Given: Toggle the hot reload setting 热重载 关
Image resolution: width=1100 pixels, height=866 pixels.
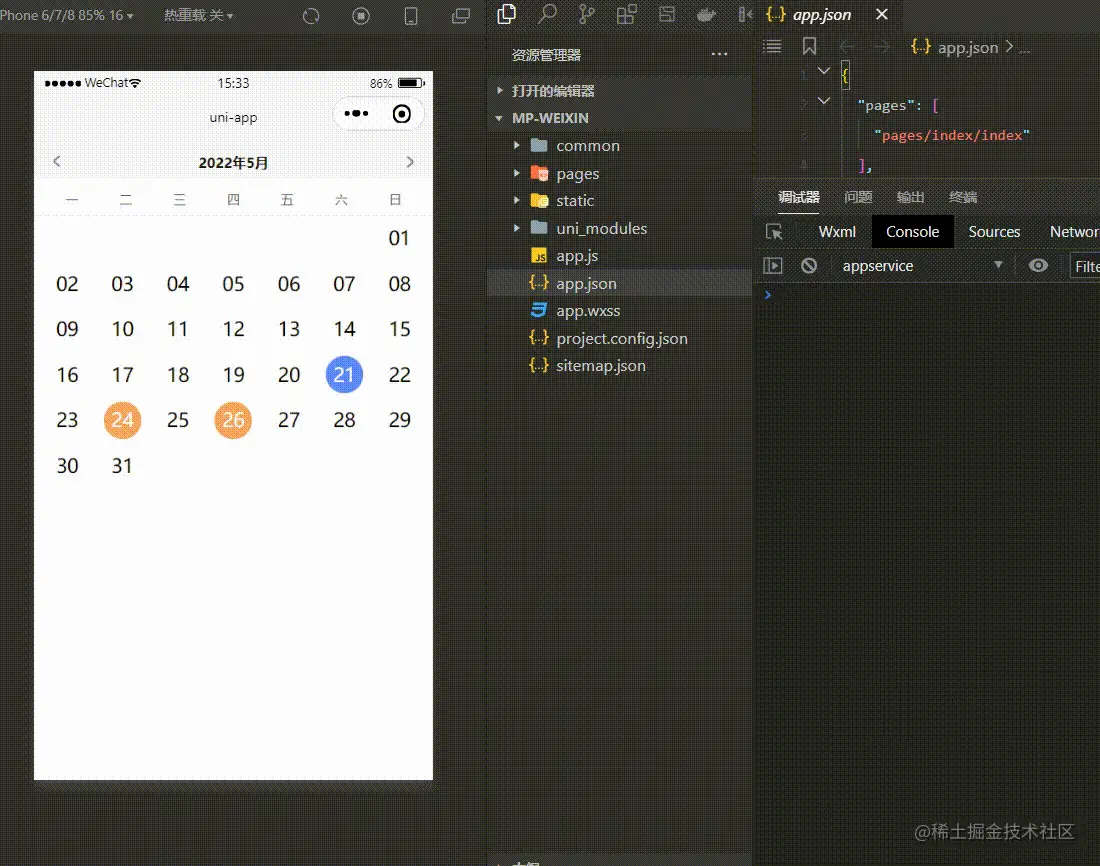Looking at the screenshot, I should 198,15.
